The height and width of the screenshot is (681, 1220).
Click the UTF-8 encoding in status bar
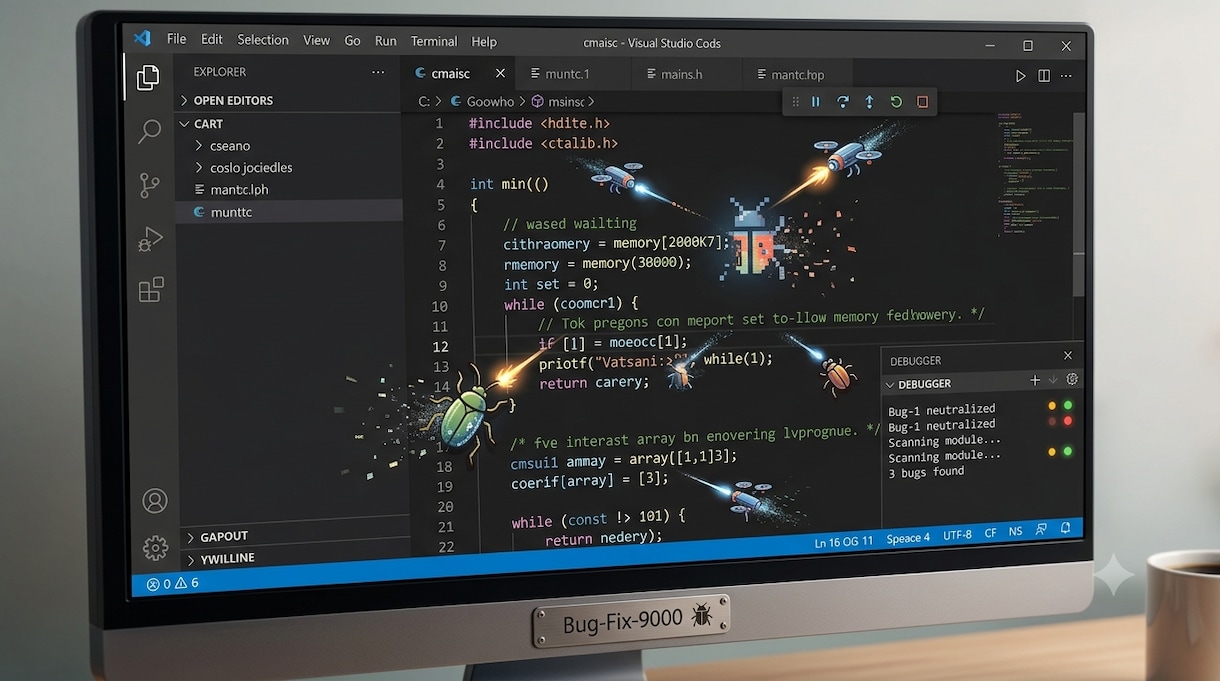(x=957, y=535)
